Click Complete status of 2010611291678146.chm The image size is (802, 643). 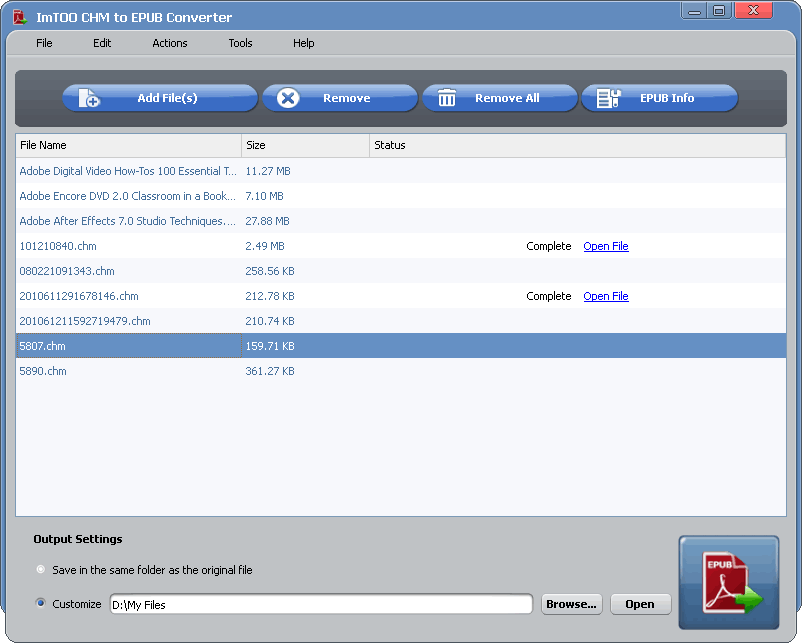click(x=548, y=296)
